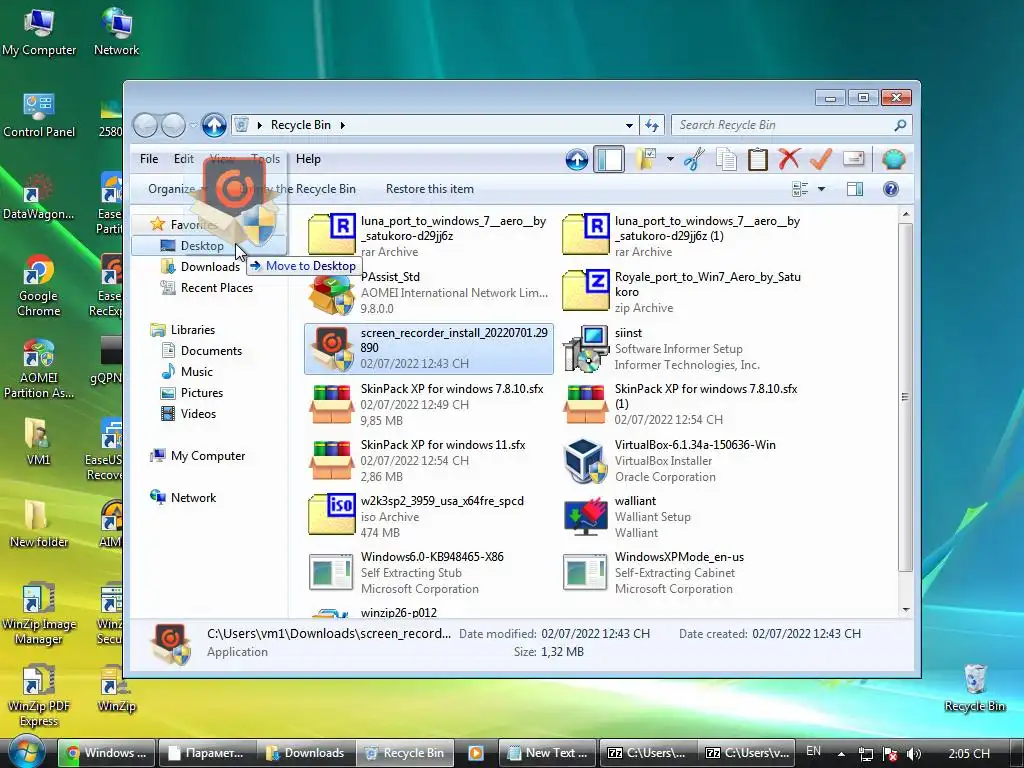Click the envelope Email icon in toolbar

coord(854,159)
